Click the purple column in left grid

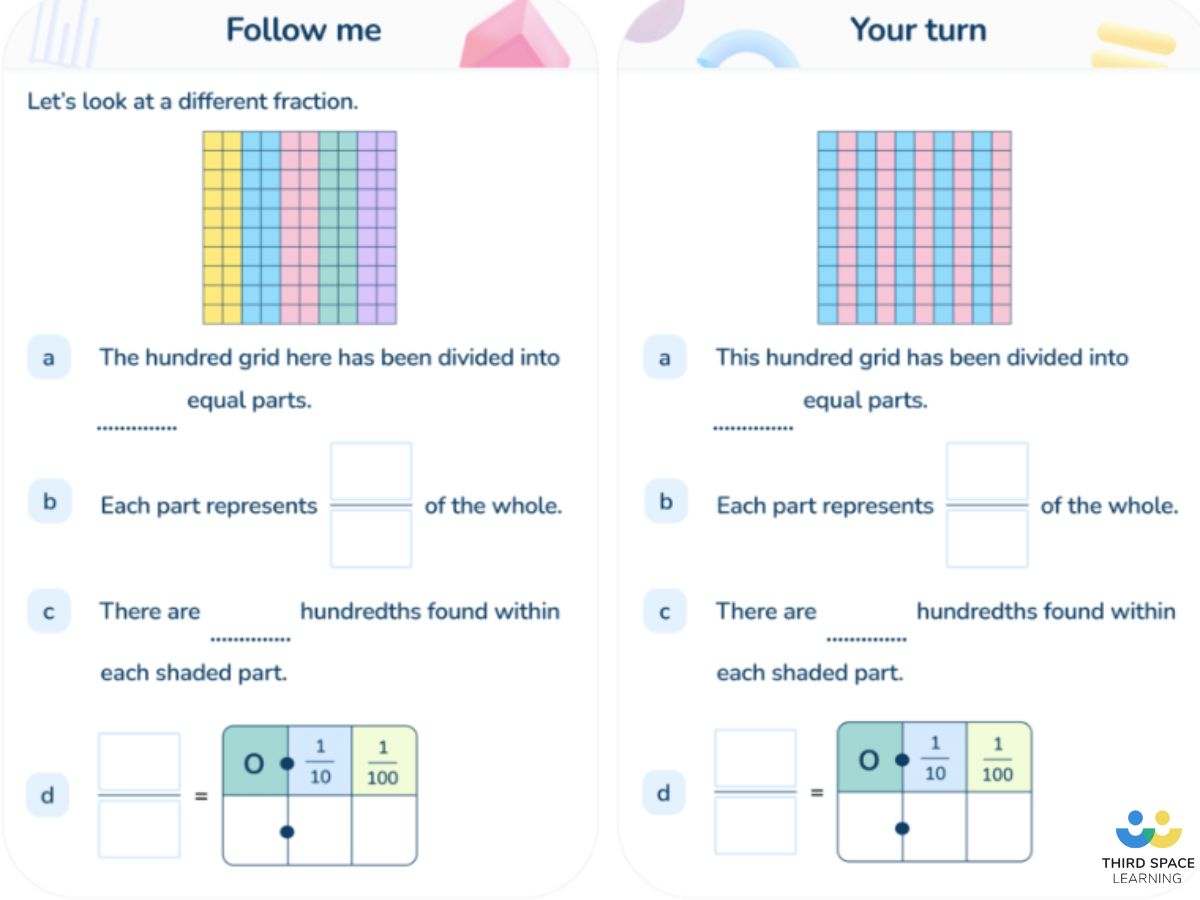[x=377, y=228]
